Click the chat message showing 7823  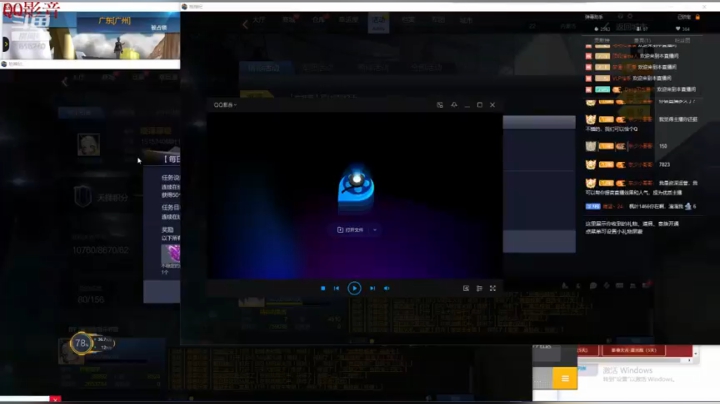click(x=664, y=164)
